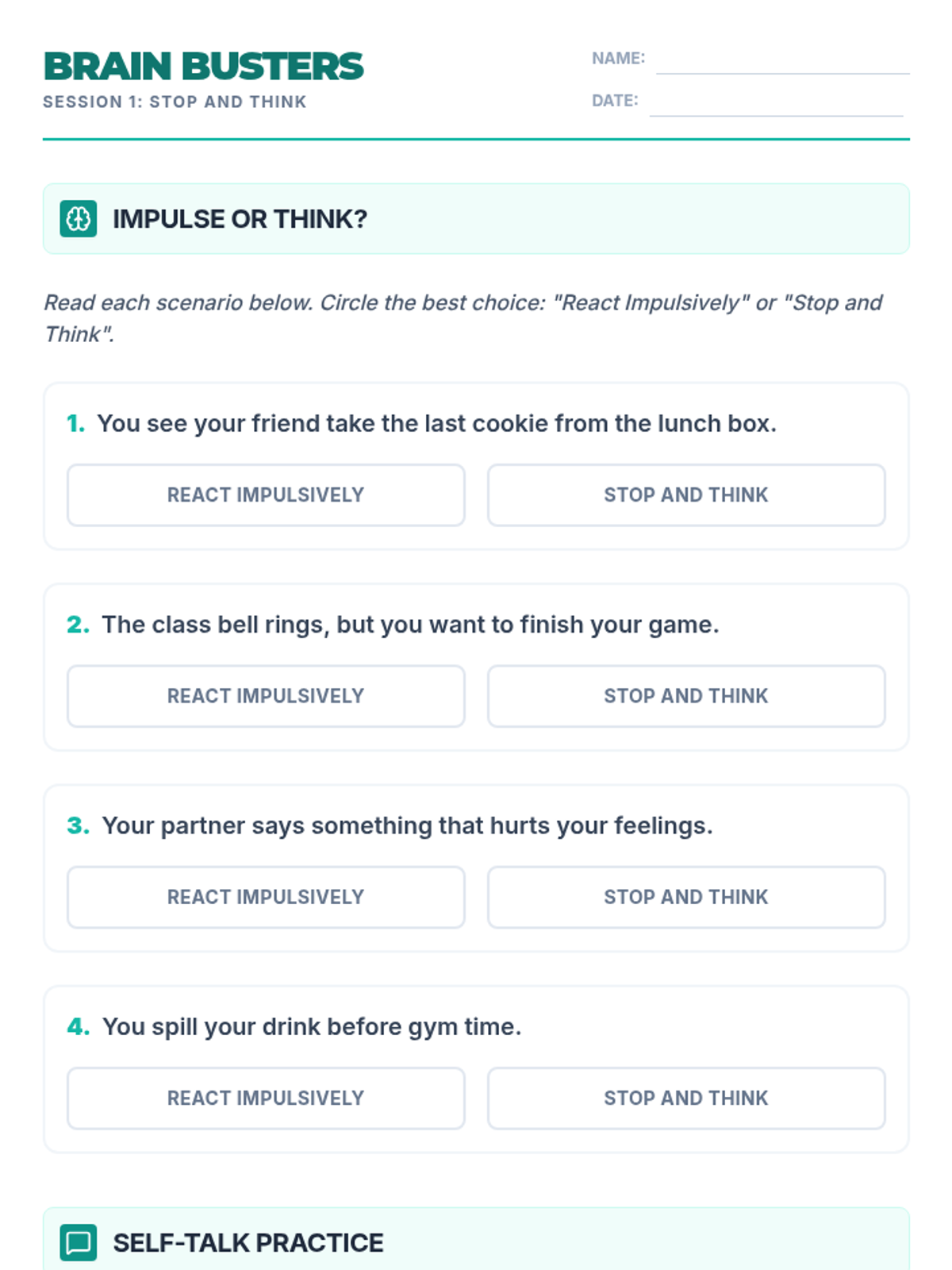Click scenario 1 text about the last cookie
952x1270 pixels.
click(436, 424)
